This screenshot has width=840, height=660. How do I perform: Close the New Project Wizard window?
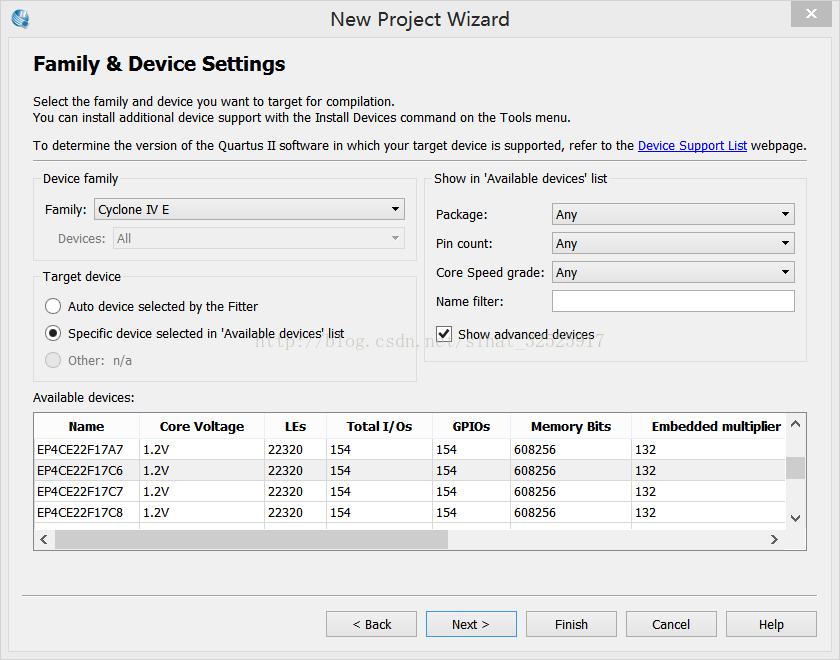pos(811,14)
